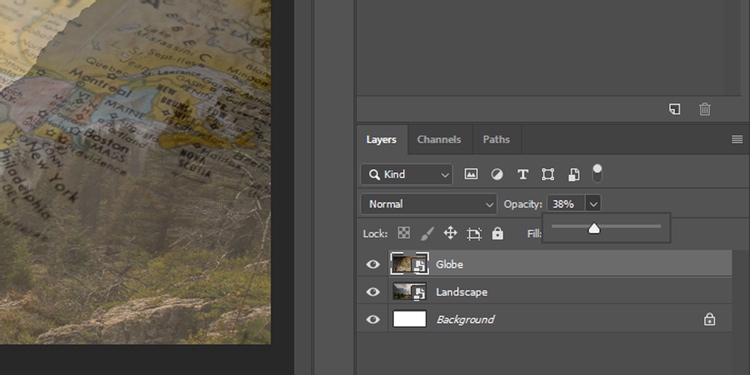The width and height of the screenshot is (750, 375).
Task: Switch to the Channels tab
Action: pos(439,140)
